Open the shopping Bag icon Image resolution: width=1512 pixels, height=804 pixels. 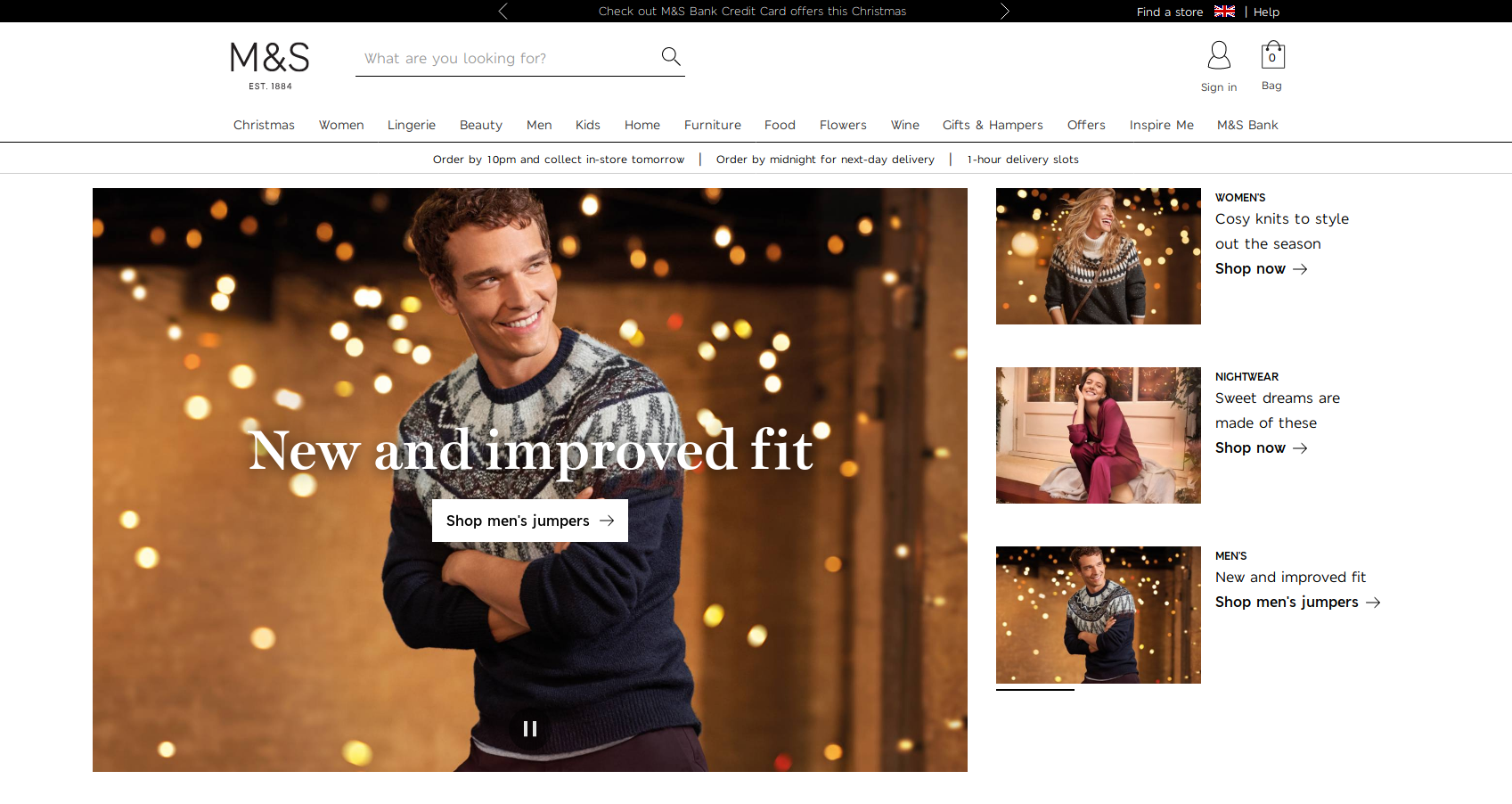(1271, 56)
